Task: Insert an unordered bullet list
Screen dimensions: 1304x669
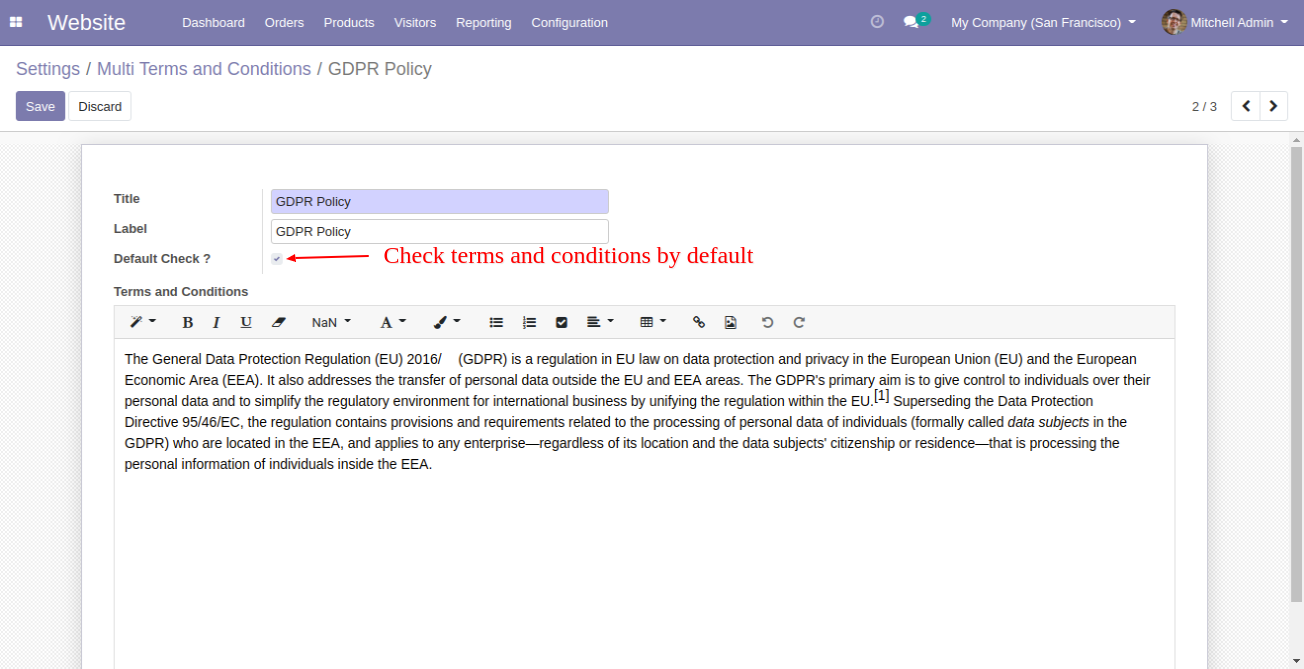Action: click(496, 322)
